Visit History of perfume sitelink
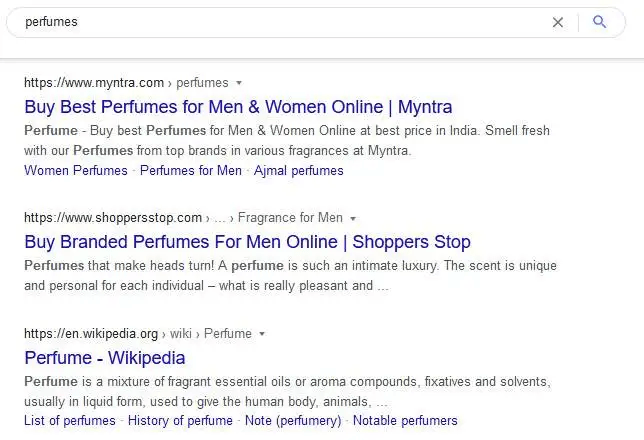Image resolution: width=644 pixels, height=440 pixels. pyautogui.click(x=180, y=421)
